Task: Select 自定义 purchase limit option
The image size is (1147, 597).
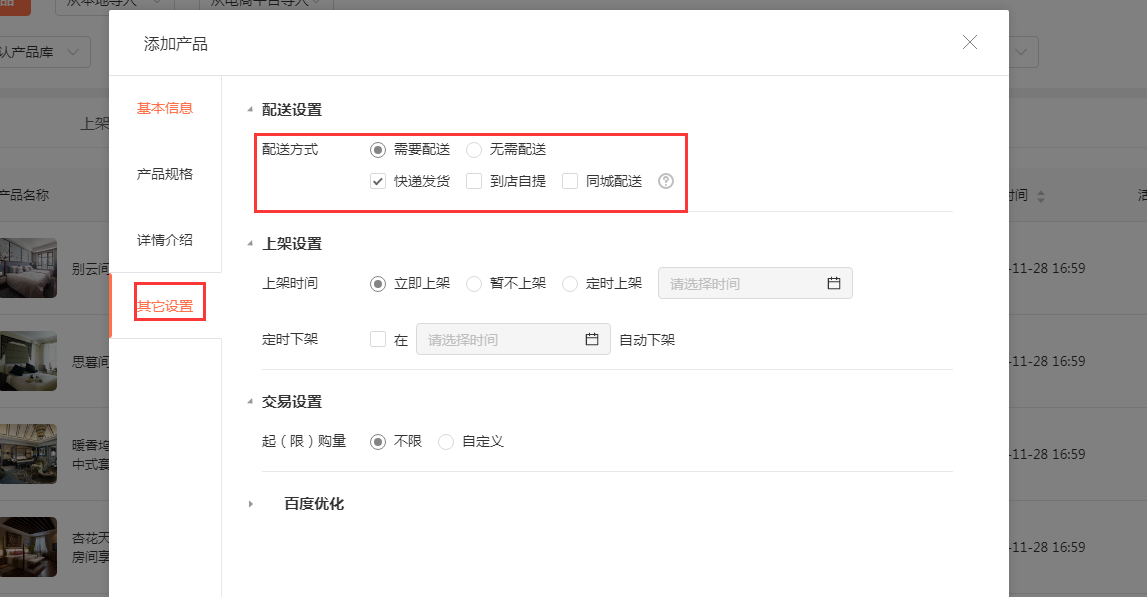Action: pyautogui.click(x=446, y=441)
